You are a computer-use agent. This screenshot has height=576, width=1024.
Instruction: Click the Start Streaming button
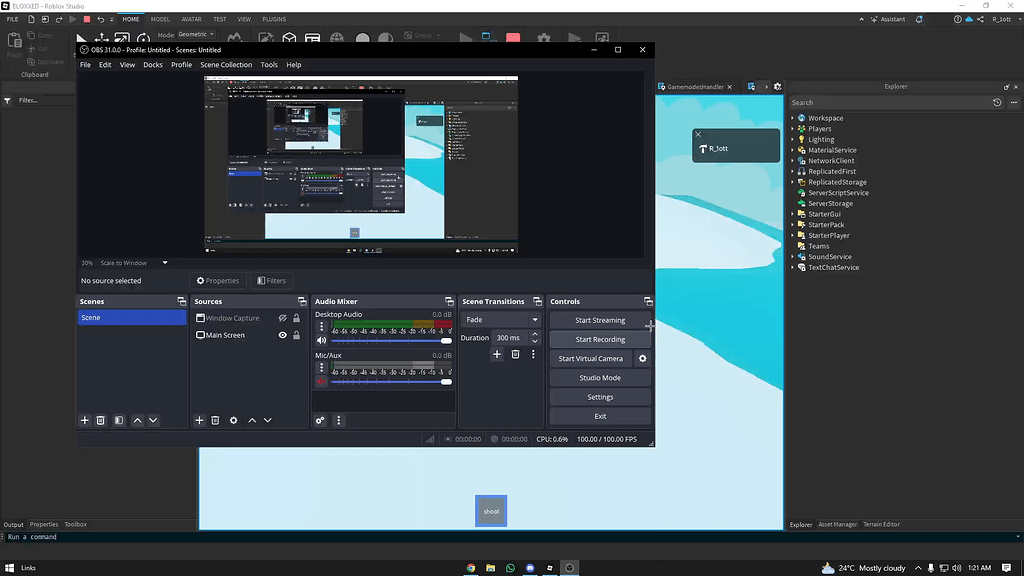599,319
